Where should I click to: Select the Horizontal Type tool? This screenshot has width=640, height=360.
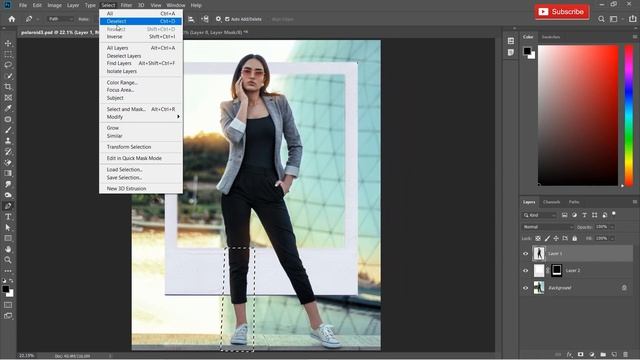[x=8, y=217]
